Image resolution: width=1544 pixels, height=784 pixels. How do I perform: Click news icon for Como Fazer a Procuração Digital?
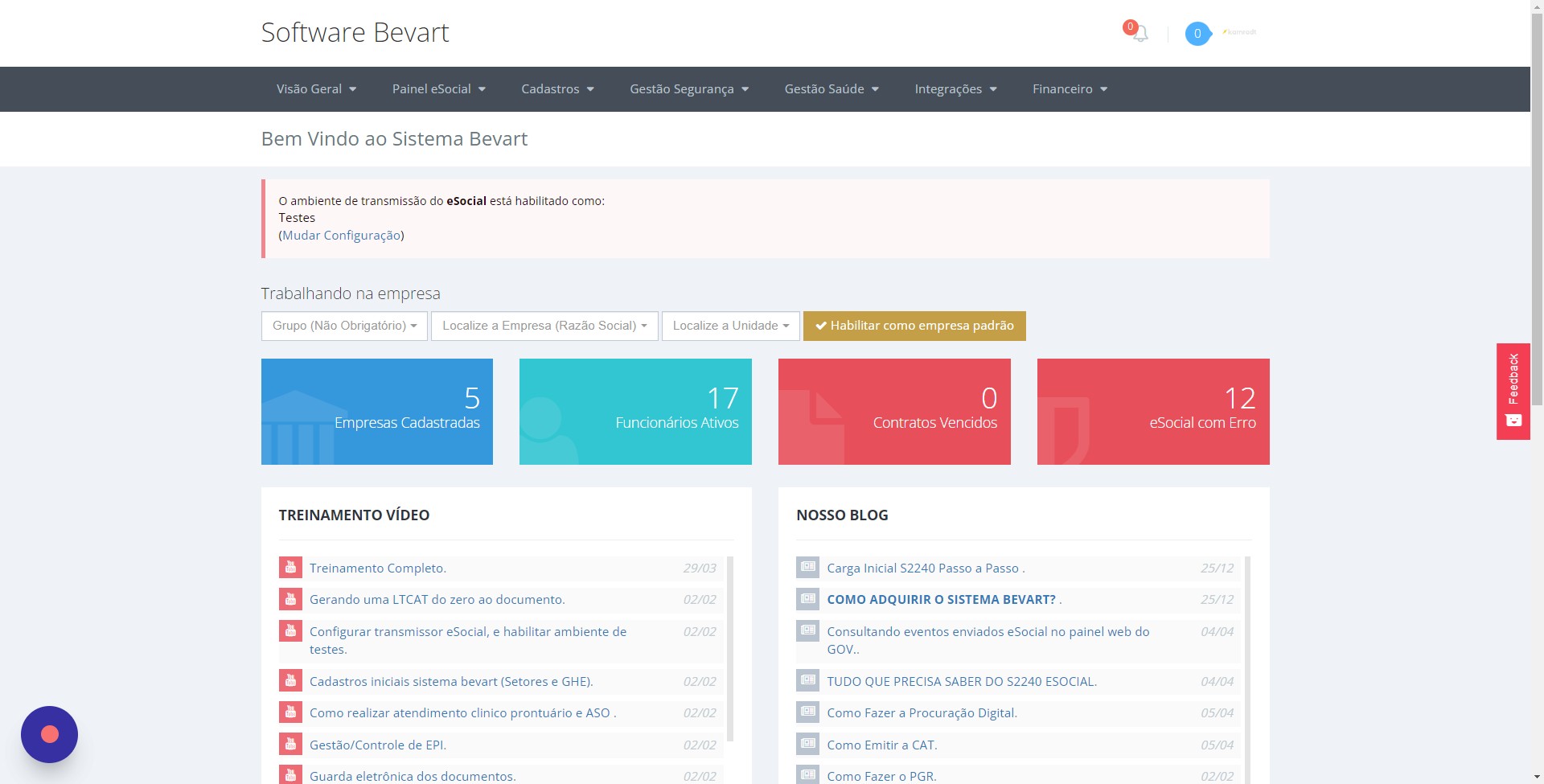pos(807,712)
